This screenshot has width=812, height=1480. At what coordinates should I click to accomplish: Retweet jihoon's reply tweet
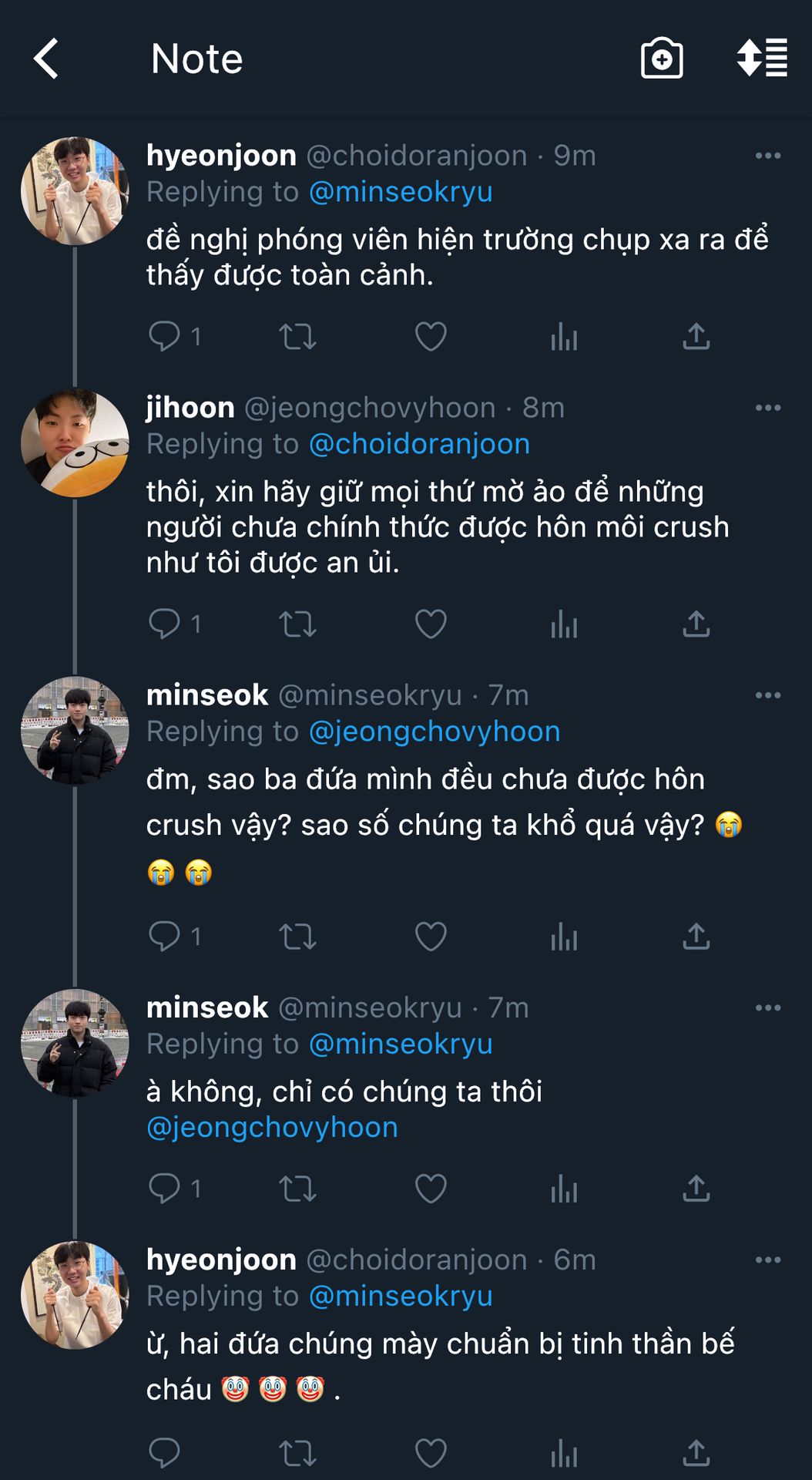[297, 624]
